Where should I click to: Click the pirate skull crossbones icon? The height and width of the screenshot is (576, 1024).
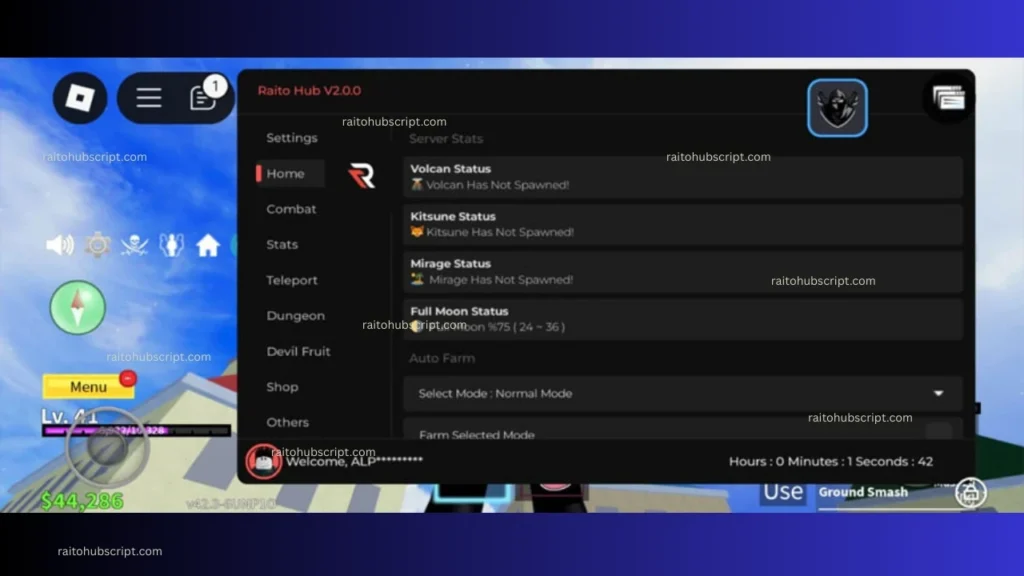click(x=135, y=246)
